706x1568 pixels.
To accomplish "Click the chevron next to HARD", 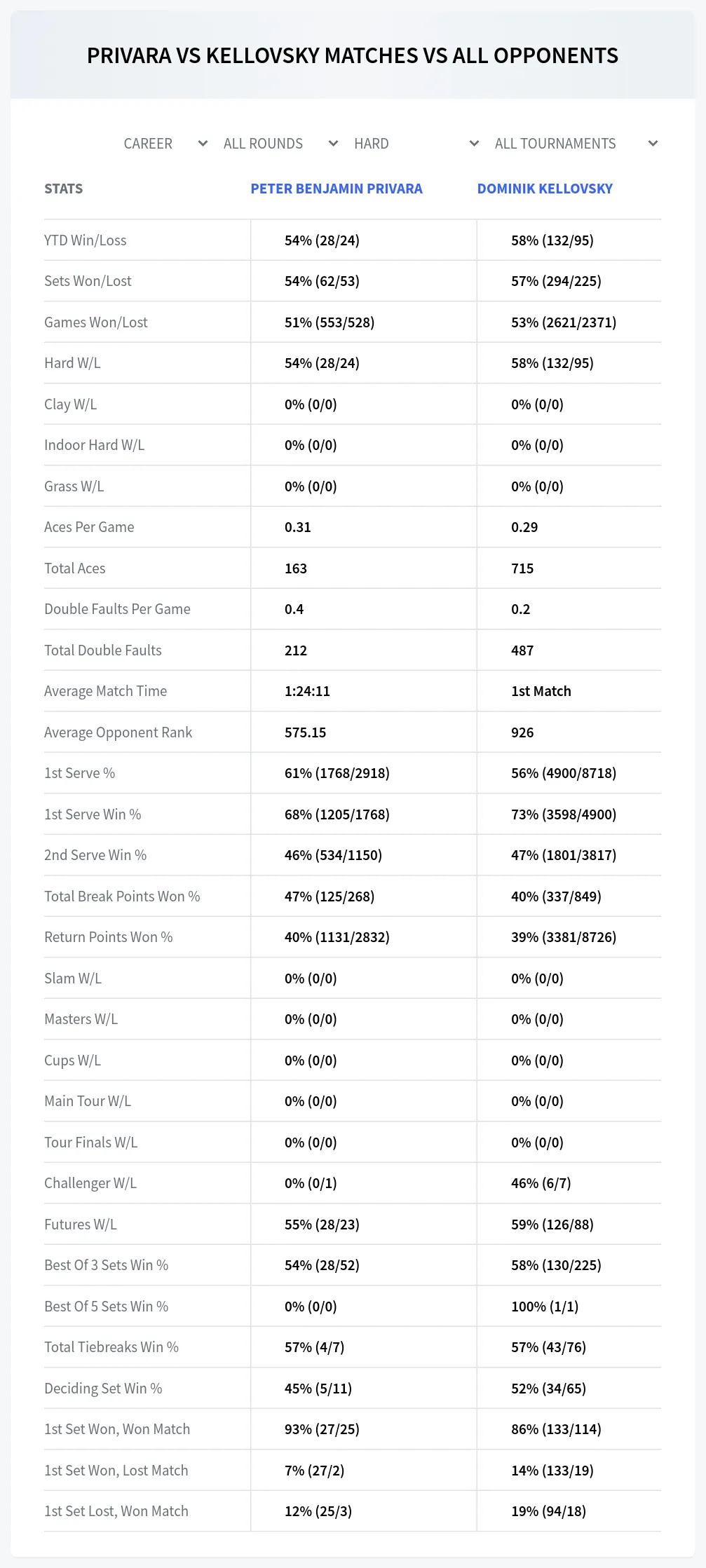I will [474, 144].
